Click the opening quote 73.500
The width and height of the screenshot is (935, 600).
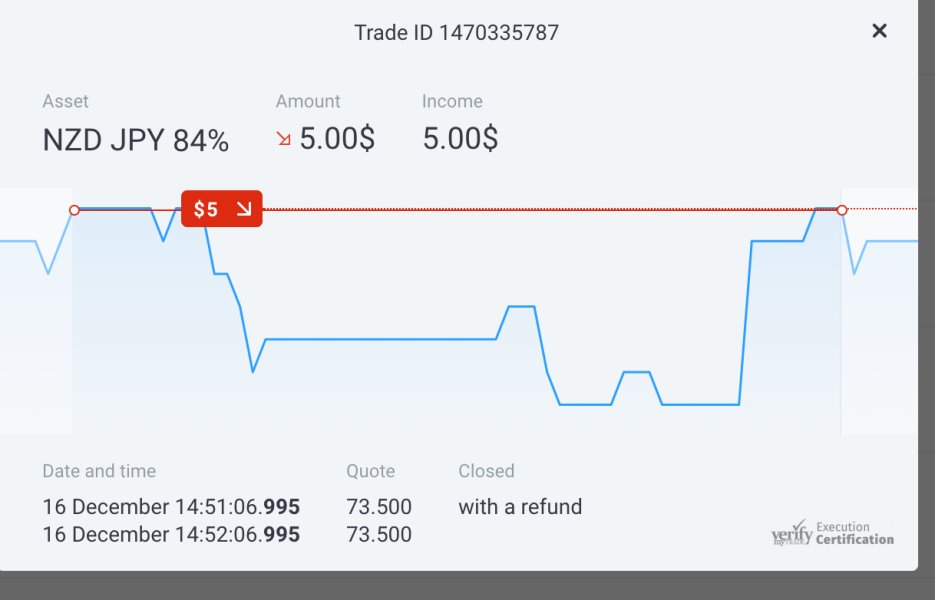[379, 506]
